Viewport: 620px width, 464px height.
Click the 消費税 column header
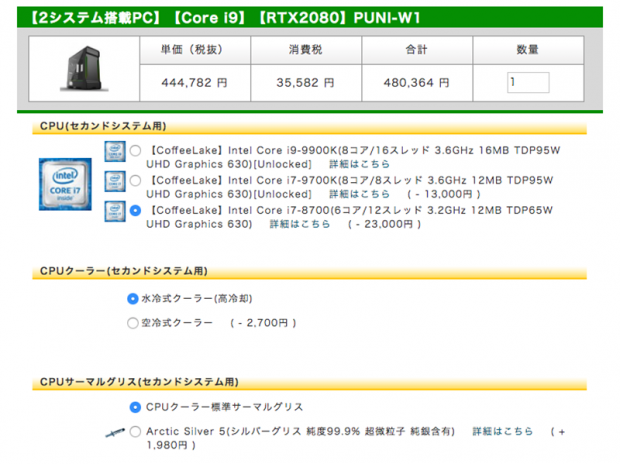[306, 50]
